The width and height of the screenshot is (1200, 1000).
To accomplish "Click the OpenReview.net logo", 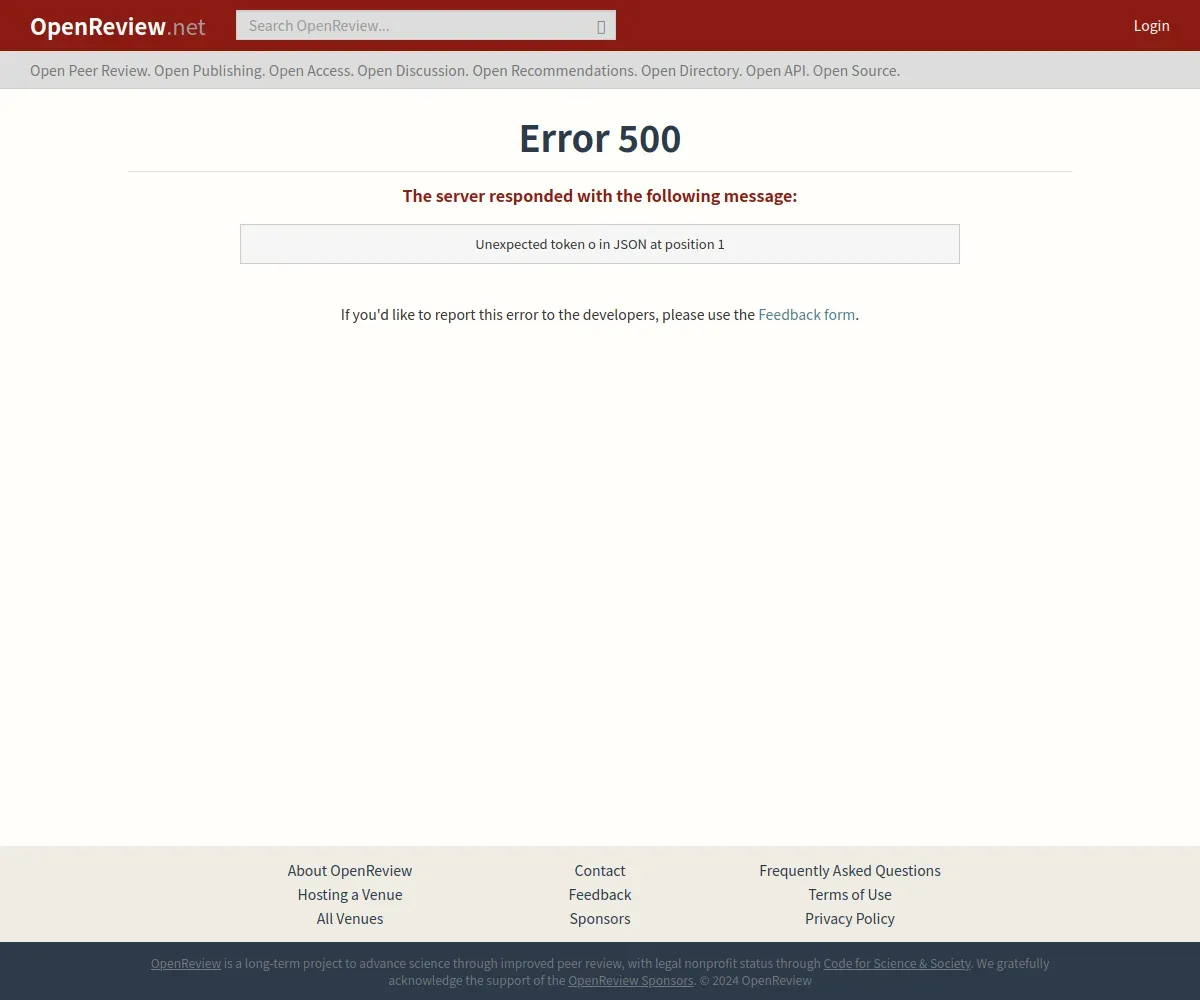I will [117, 26].
